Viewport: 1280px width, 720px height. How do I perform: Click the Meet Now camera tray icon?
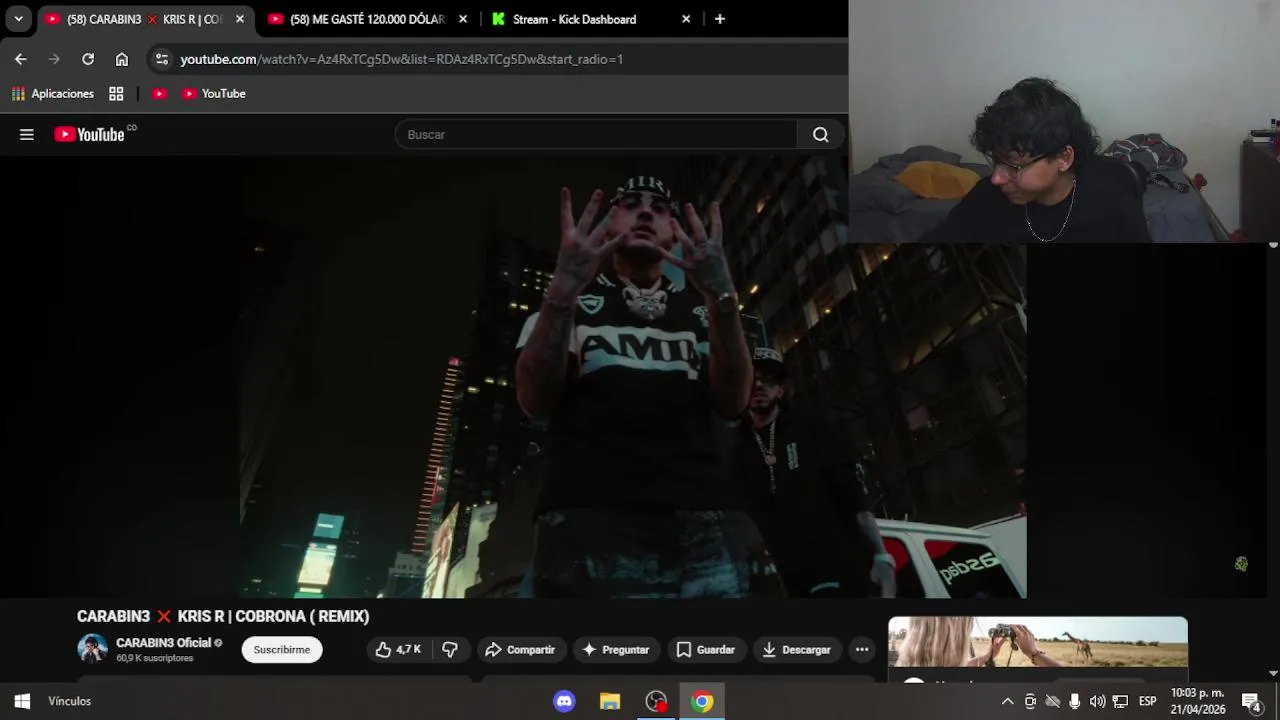click(1030, 701)
